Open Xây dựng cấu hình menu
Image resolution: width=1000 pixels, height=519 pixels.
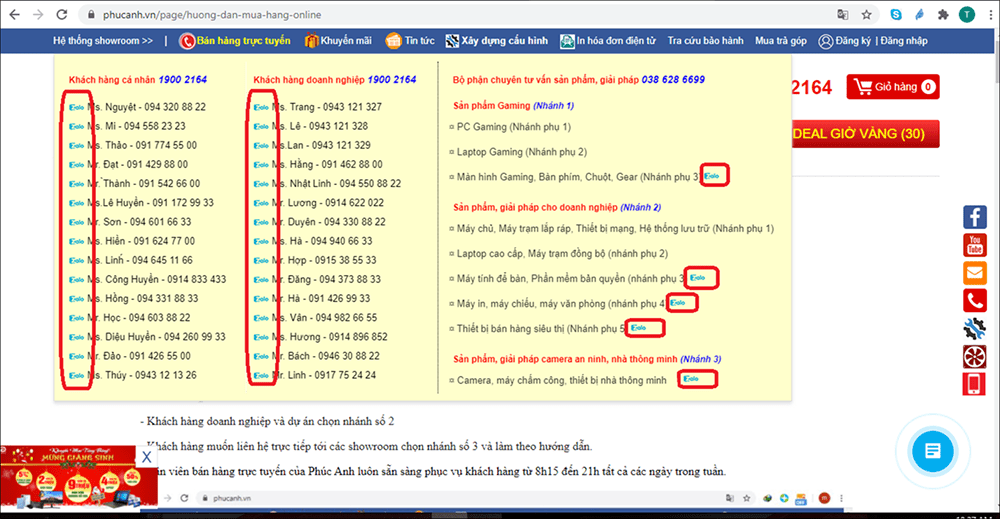[x=496, y=41]
